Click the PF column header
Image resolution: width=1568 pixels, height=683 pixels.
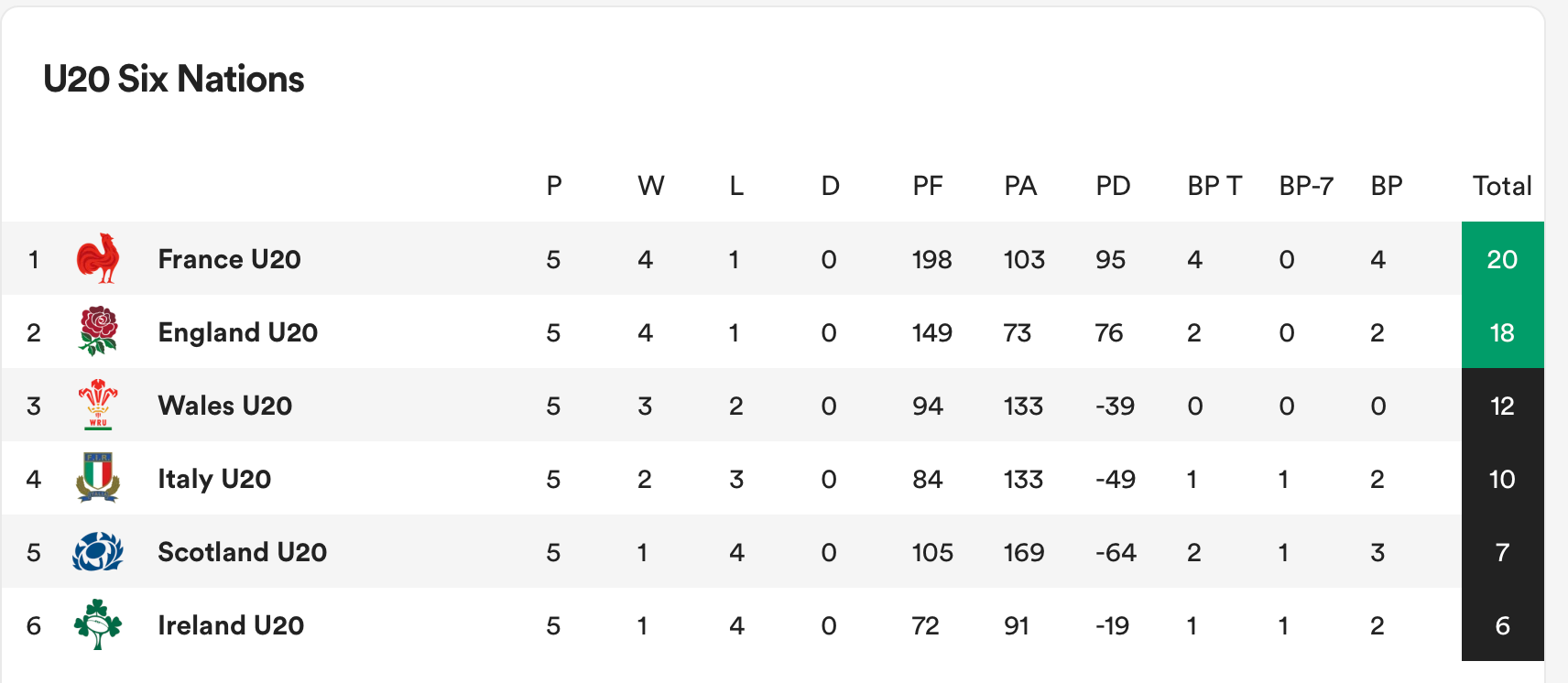point(928,186)
